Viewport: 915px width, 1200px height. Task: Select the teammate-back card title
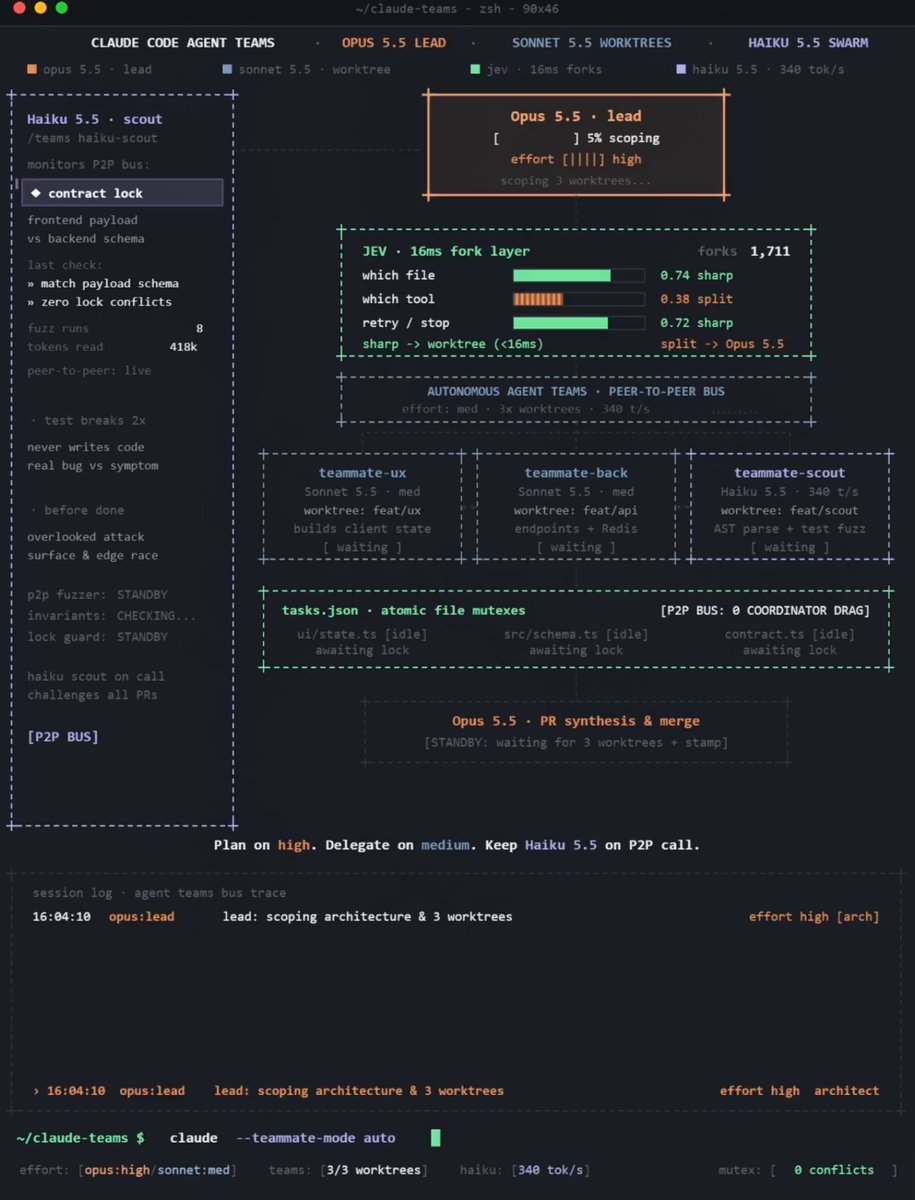576,473
